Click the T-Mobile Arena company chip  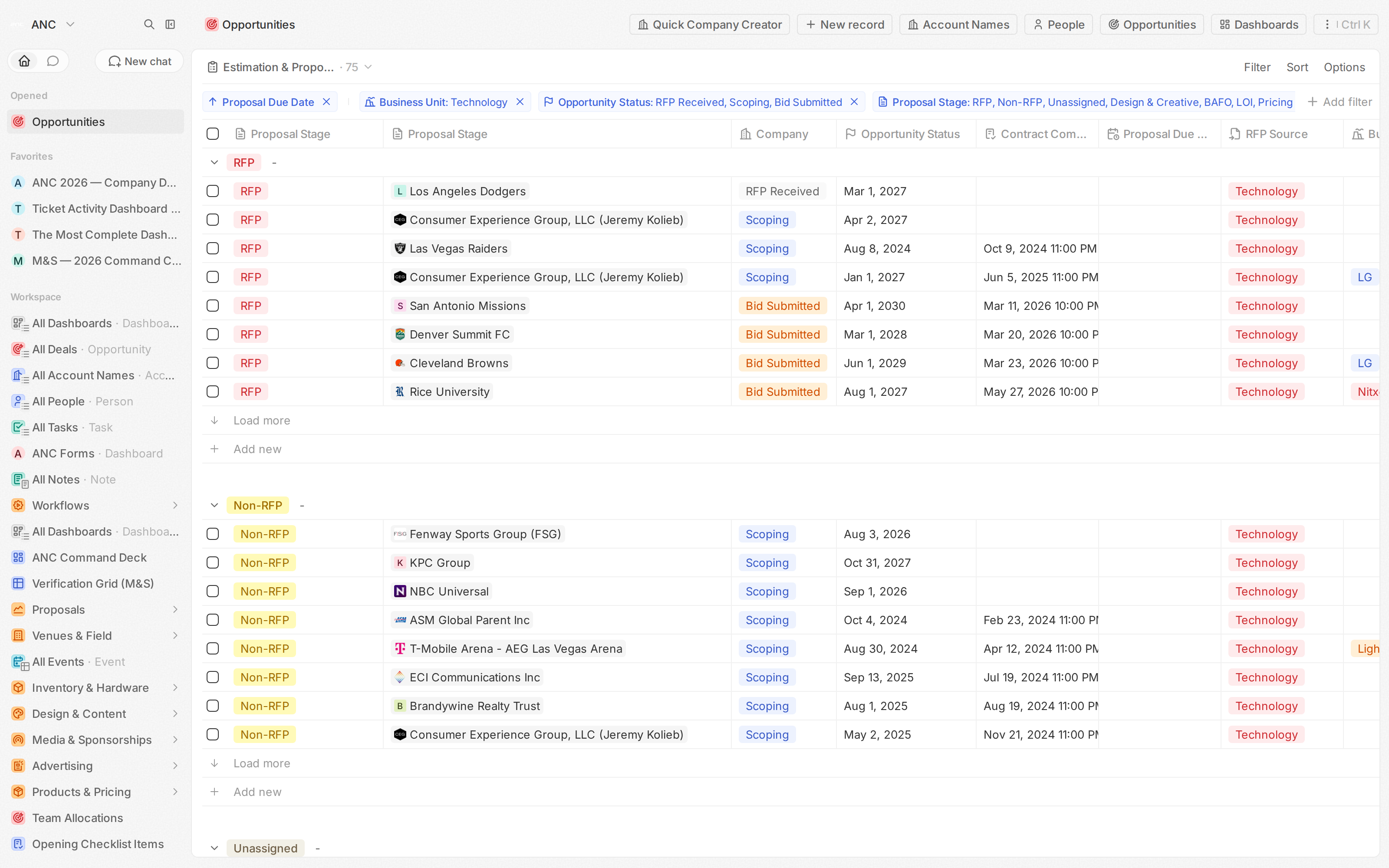point(509,649)
